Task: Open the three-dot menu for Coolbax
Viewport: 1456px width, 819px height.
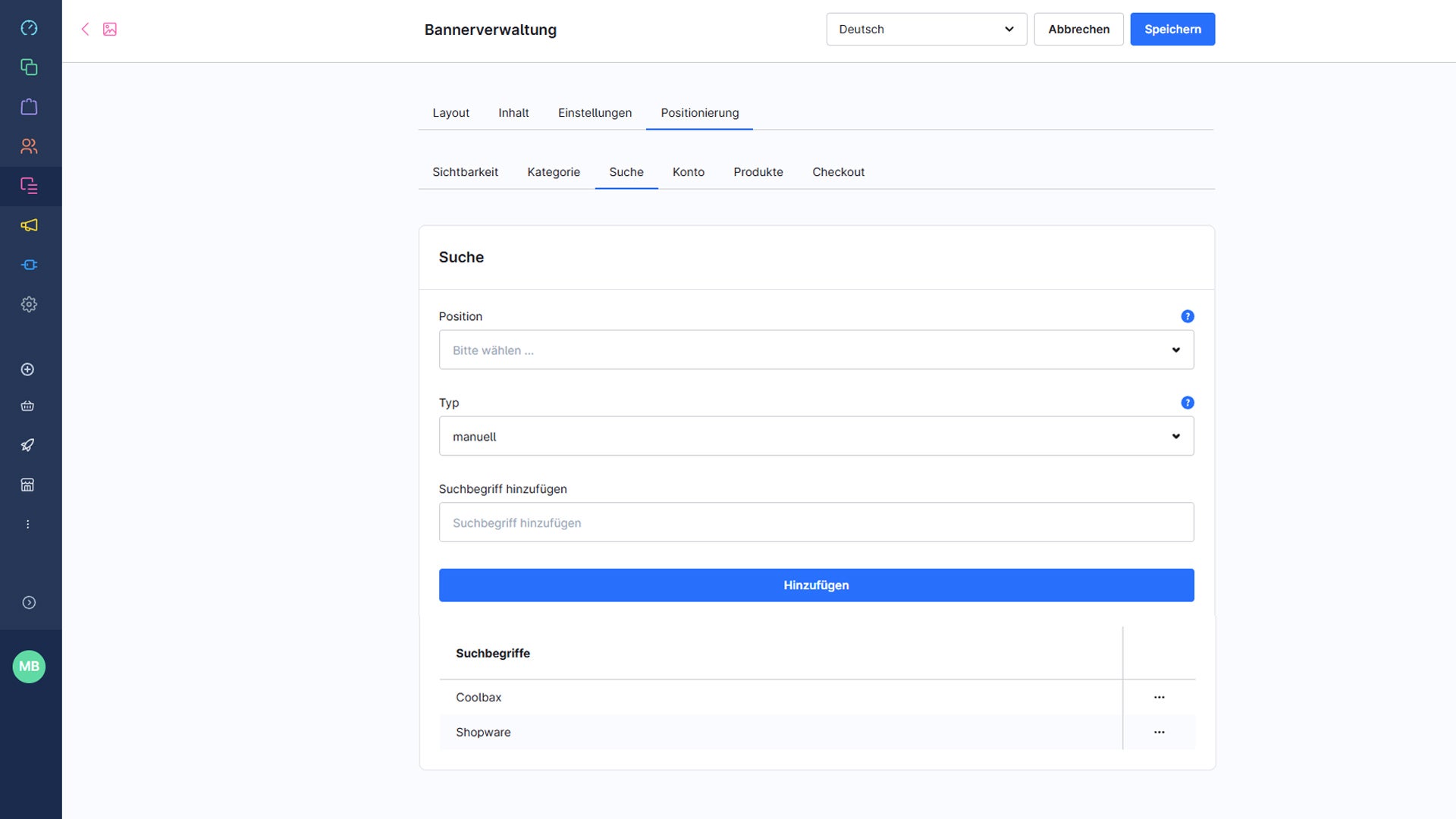Action: (1159, 697)
